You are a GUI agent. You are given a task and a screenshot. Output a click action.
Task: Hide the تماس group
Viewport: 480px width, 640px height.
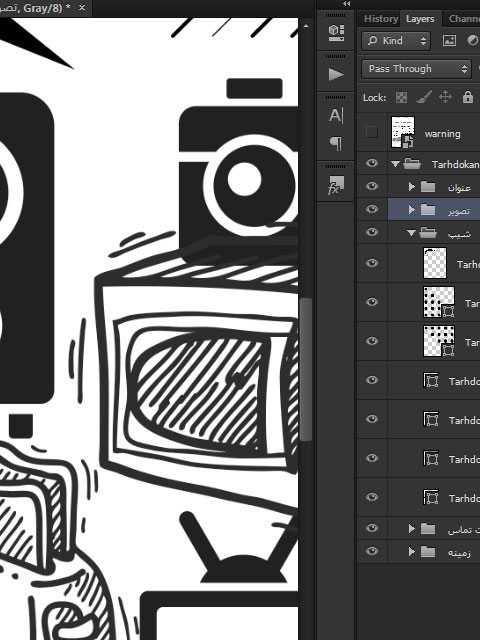tap(371, 528)
